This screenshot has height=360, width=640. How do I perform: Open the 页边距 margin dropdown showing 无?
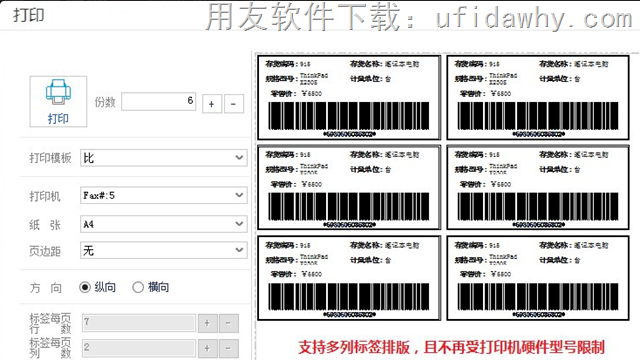pos(164,250)
